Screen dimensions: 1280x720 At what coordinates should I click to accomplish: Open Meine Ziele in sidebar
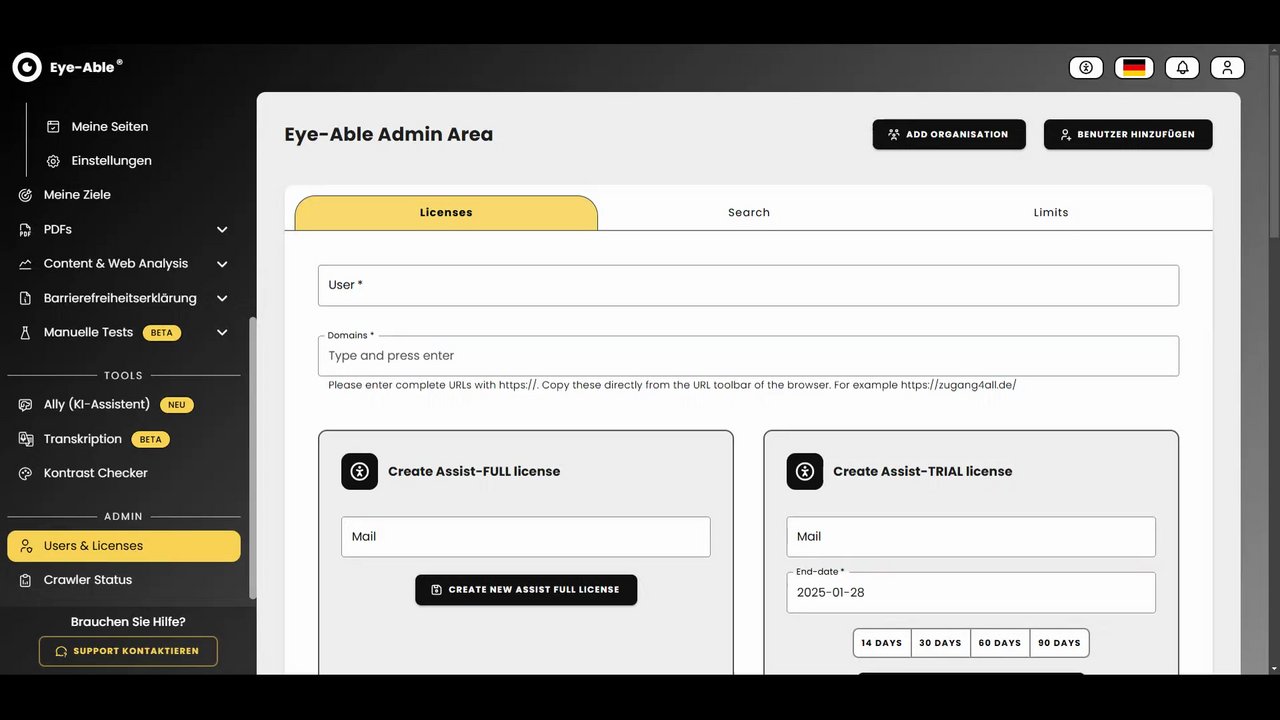pyautogui.click(x=77, y=195)
